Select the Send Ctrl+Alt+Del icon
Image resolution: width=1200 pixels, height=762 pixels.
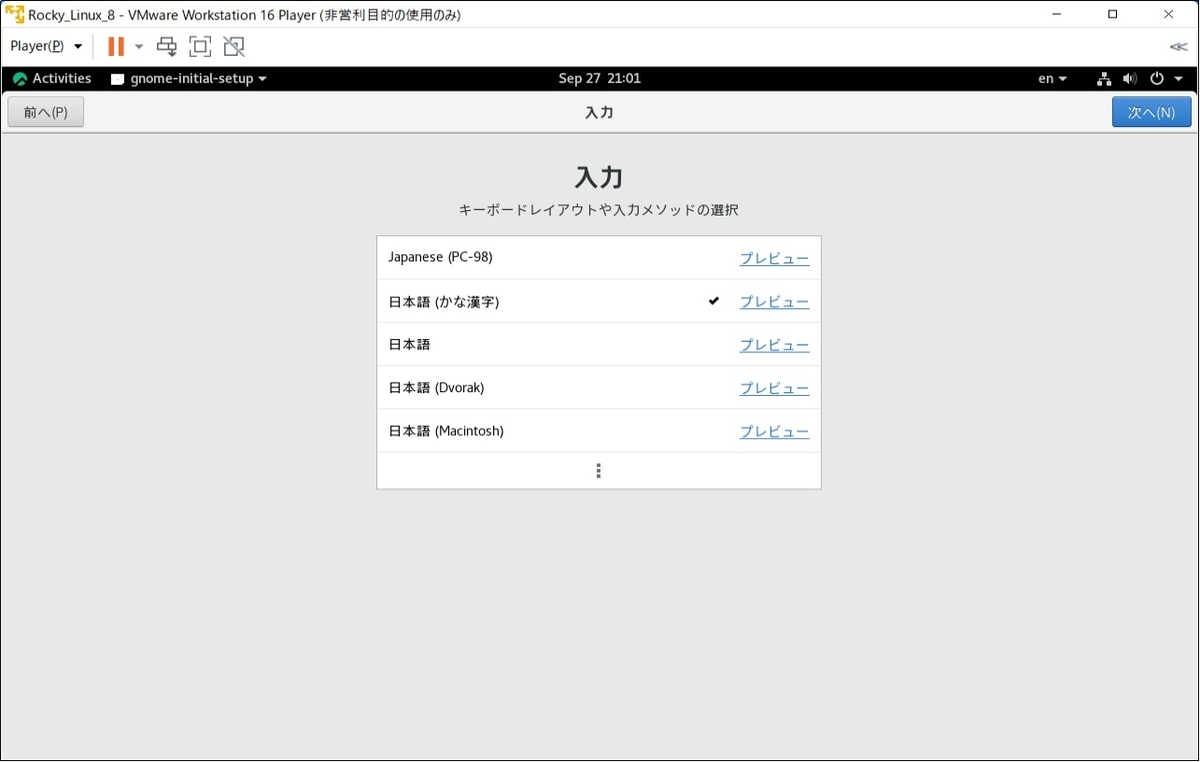coord(166,46)
